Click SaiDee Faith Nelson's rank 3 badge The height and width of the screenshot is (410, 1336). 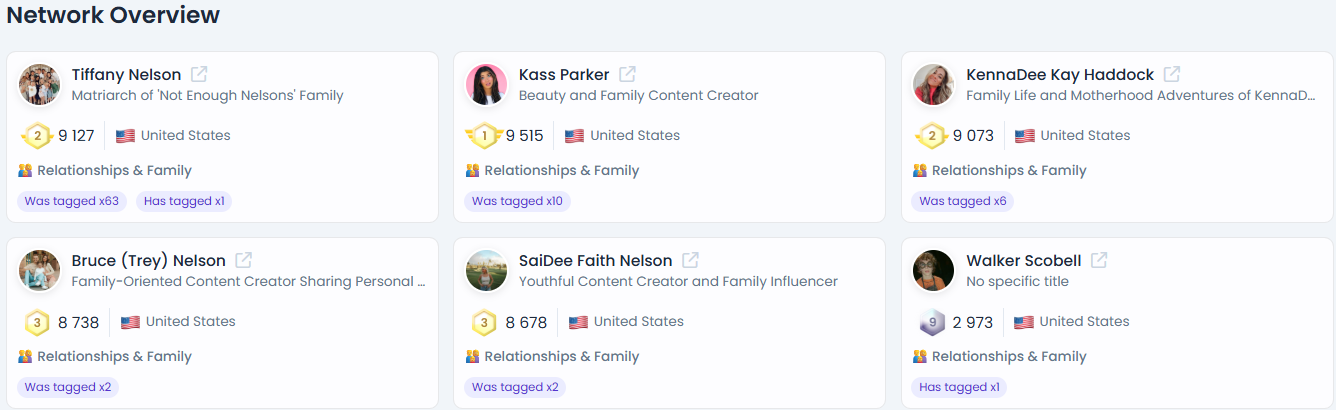[x=484, y=322]
